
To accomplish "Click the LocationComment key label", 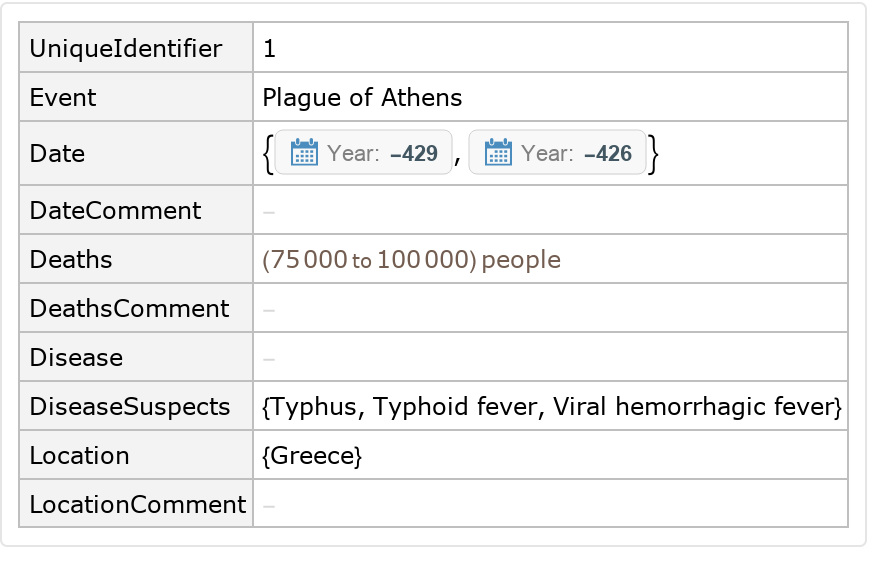I will (x=137, y=505).
